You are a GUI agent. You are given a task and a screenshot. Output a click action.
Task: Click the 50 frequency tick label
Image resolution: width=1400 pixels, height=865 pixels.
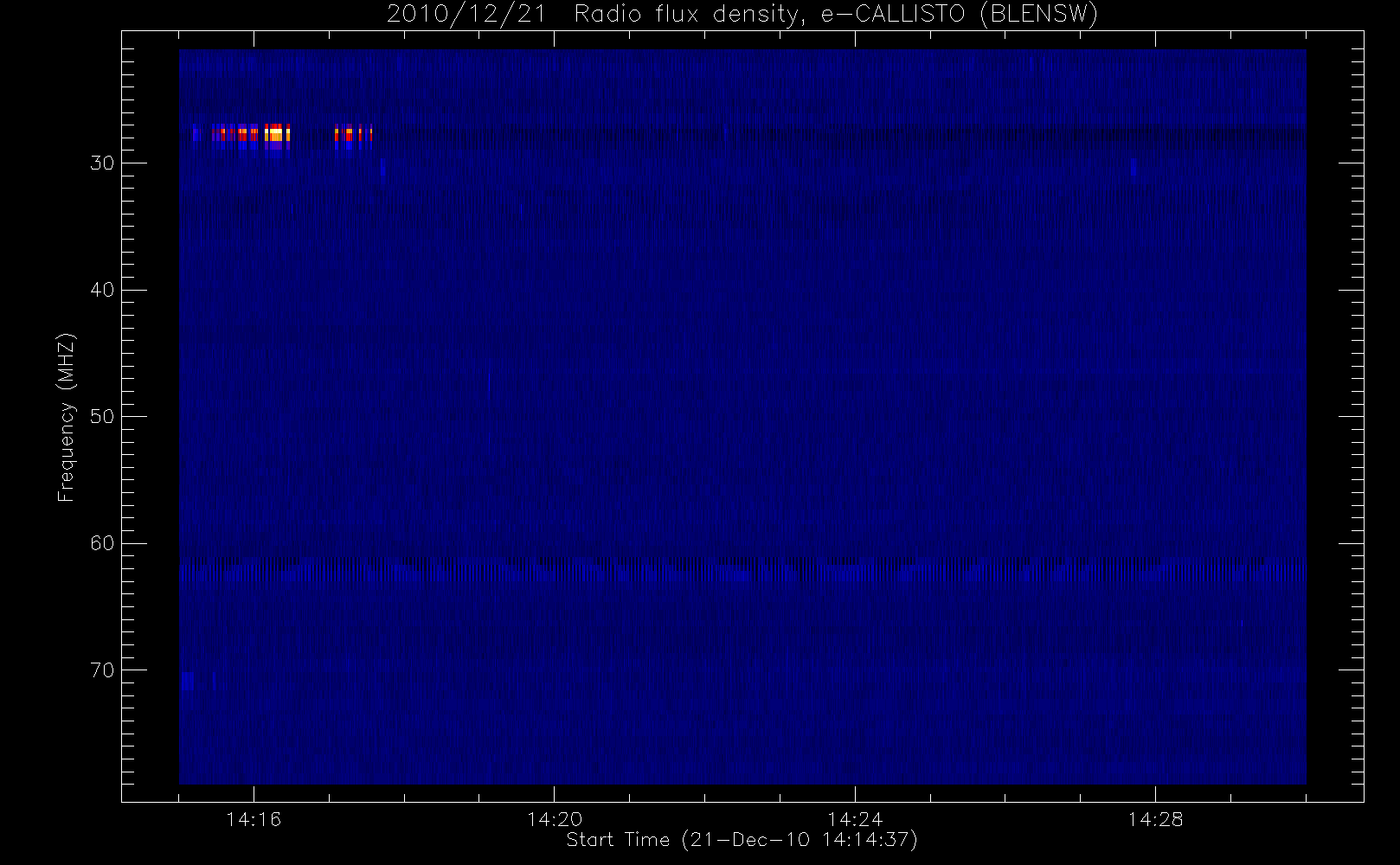click(102, 417)
